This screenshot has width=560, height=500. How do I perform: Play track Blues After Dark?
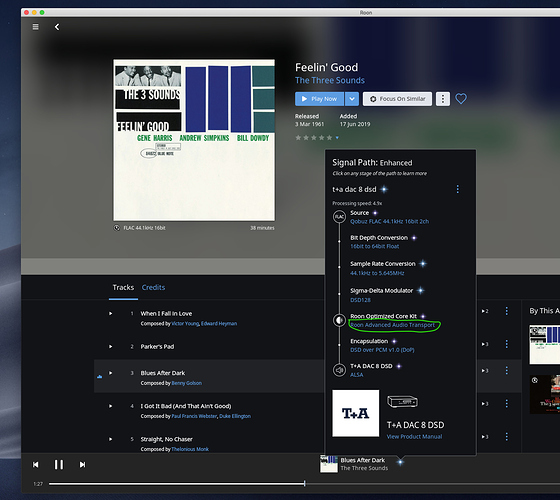click(111, 373)
